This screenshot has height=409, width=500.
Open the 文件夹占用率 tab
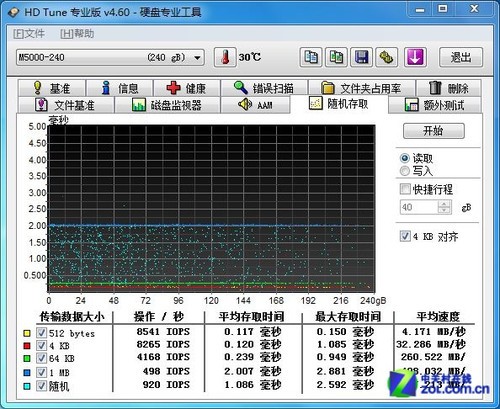point(362,88)
